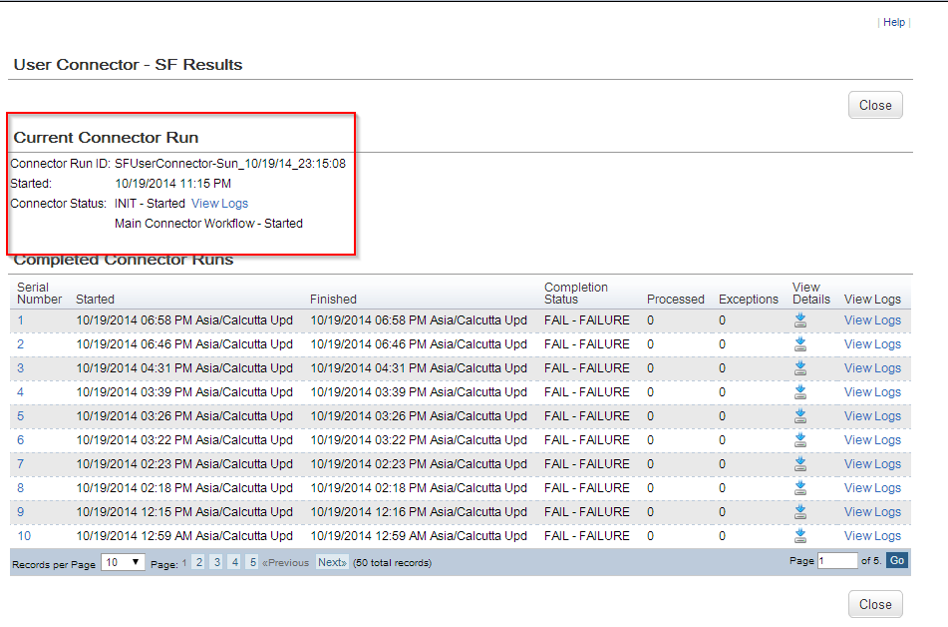
Task: View Logs for serial number 8 row
Action: [872, 488]
